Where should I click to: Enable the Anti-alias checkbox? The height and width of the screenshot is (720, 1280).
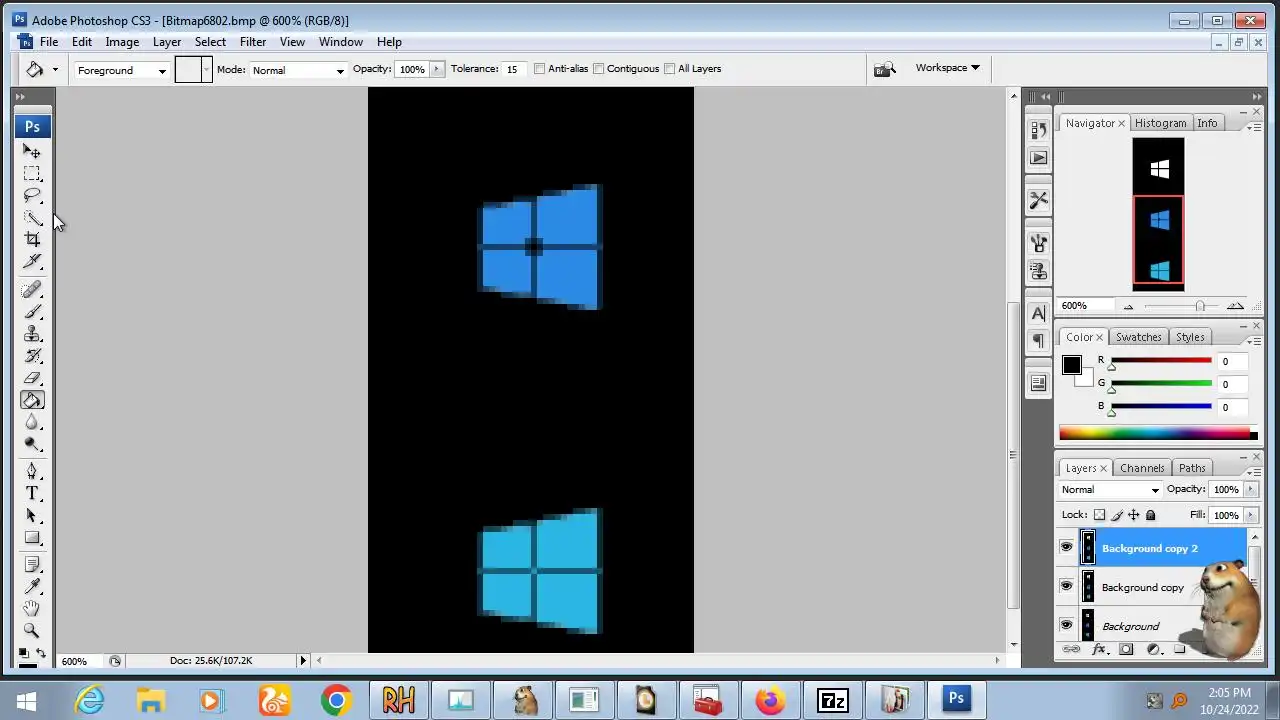(x=539, y=69)
